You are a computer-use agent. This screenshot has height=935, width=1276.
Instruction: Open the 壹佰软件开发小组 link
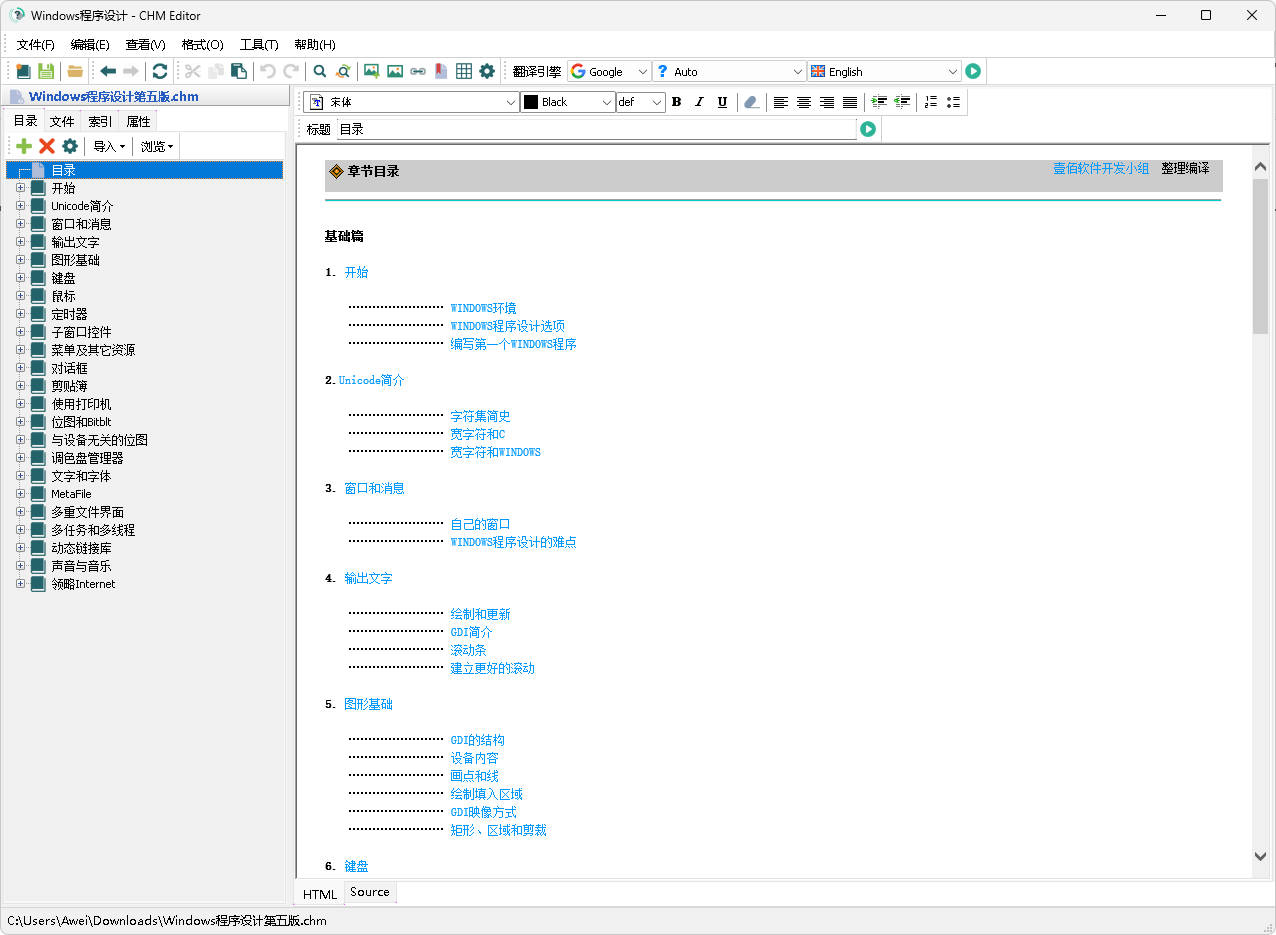(x=1101, y=169)
